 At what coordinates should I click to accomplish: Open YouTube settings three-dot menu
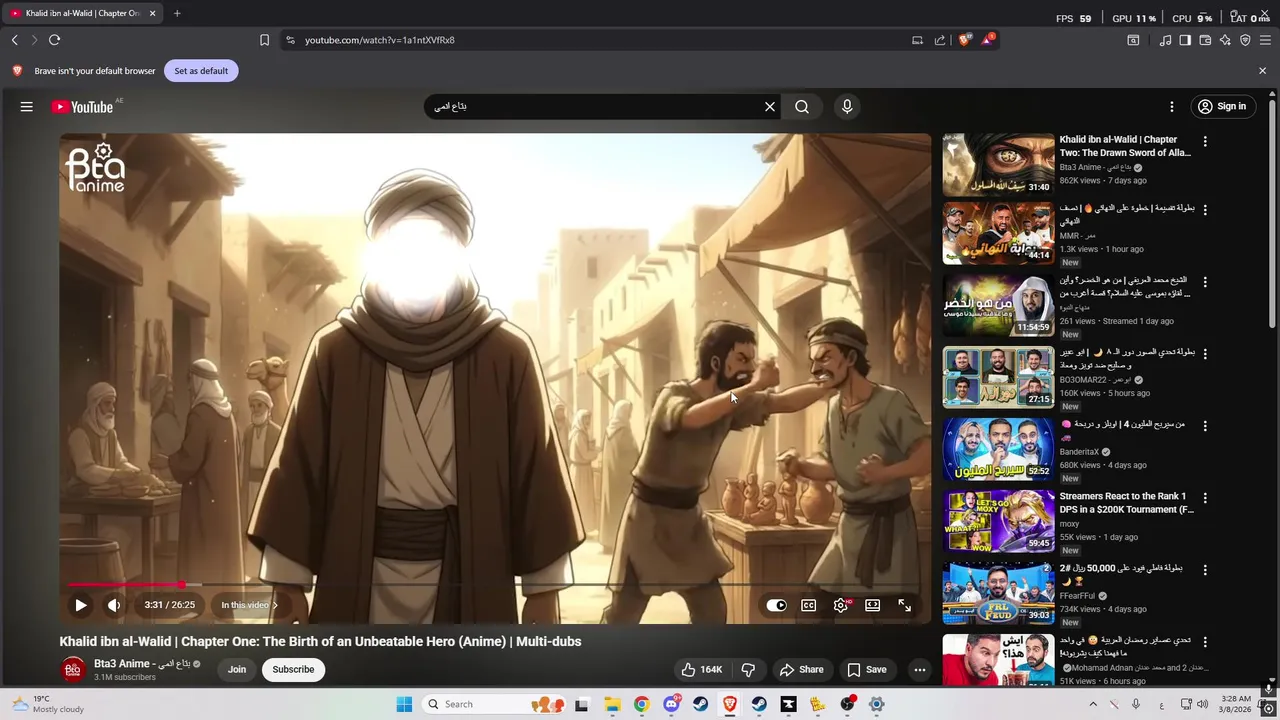(x=1172, y=107)
